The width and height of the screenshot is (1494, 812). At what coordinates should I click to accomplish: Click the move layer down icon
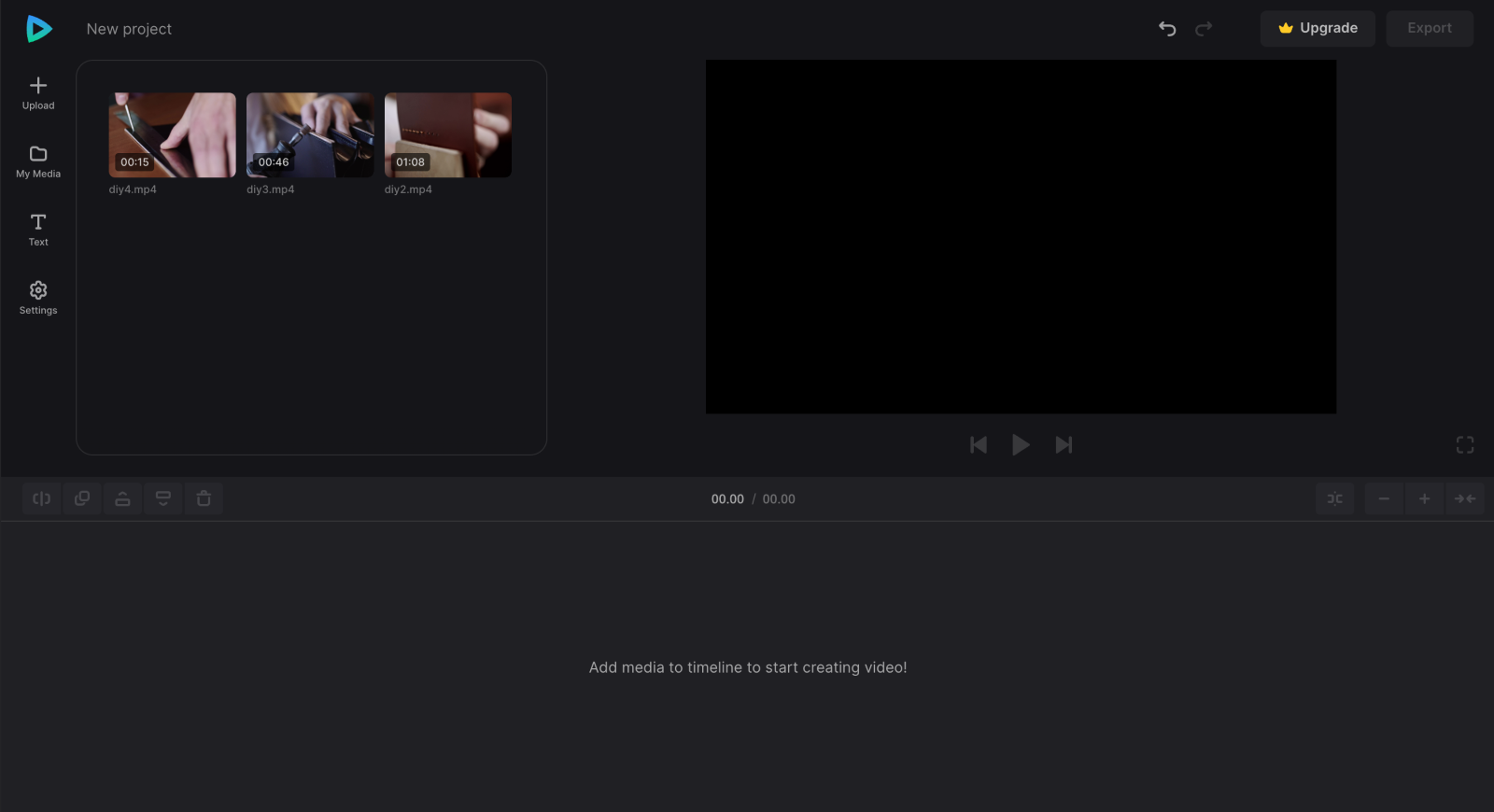pos(163,498)
